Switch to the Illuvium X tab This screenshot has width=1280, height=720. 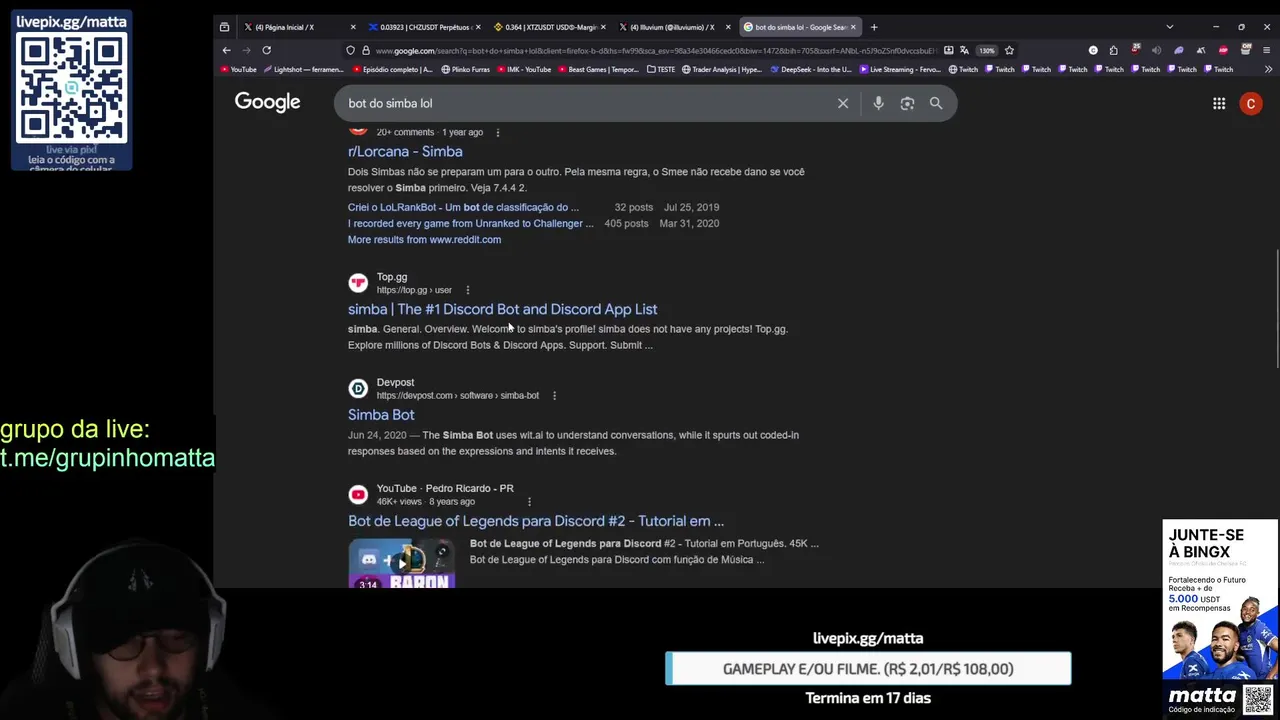[674, 27]
